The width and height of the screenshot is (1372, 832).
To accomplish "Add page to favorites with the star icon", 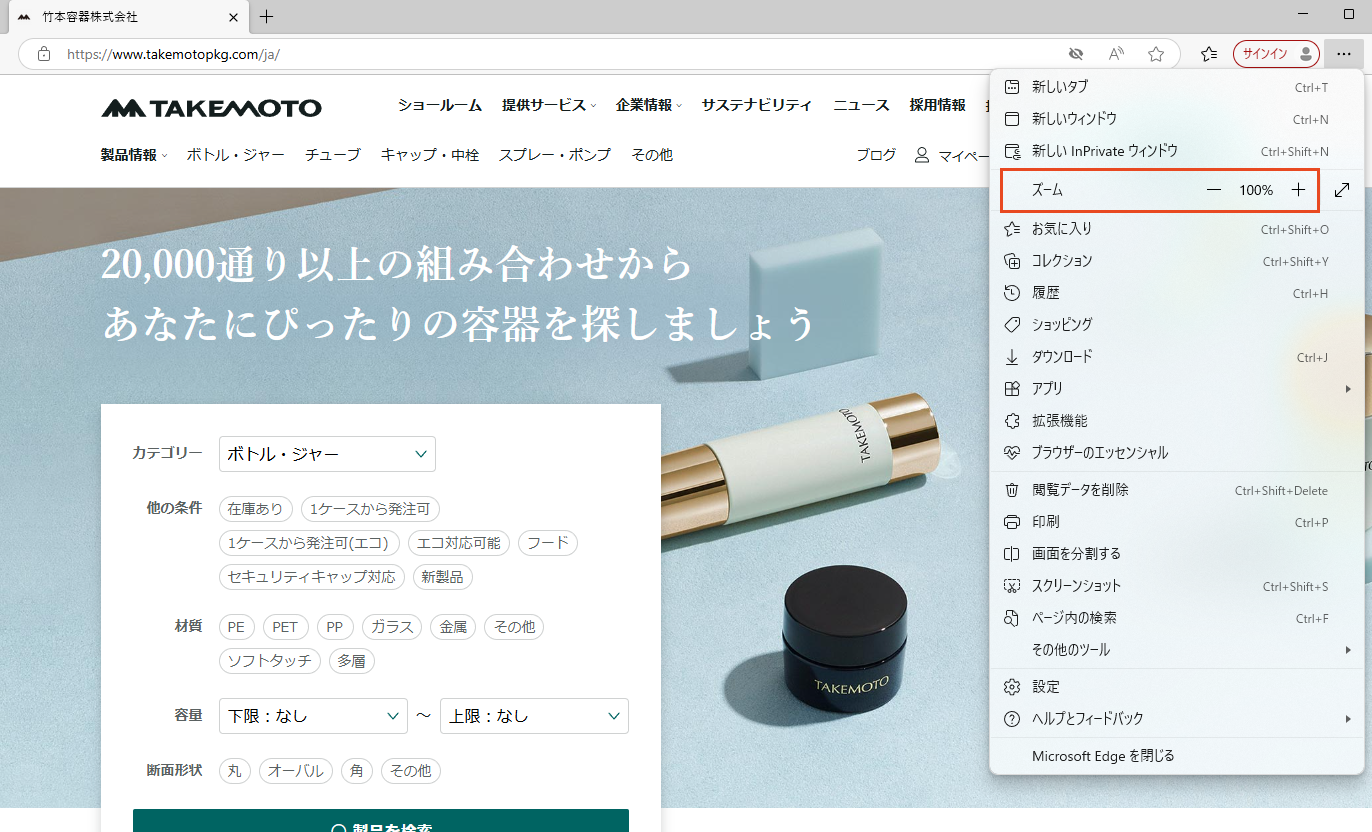I will click(1156, 54).
